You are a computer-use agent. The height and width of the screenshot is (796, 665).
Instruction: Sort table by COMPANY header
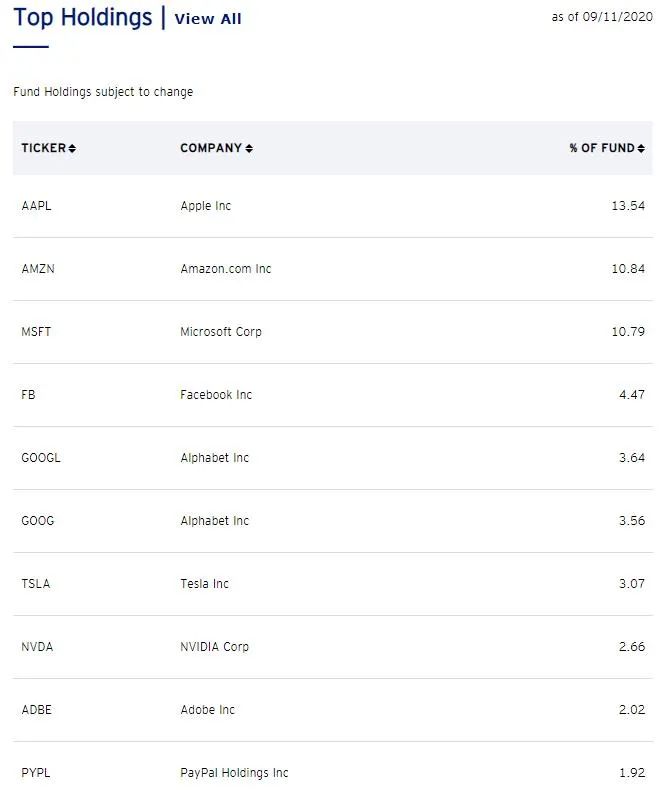click(211, 148)
